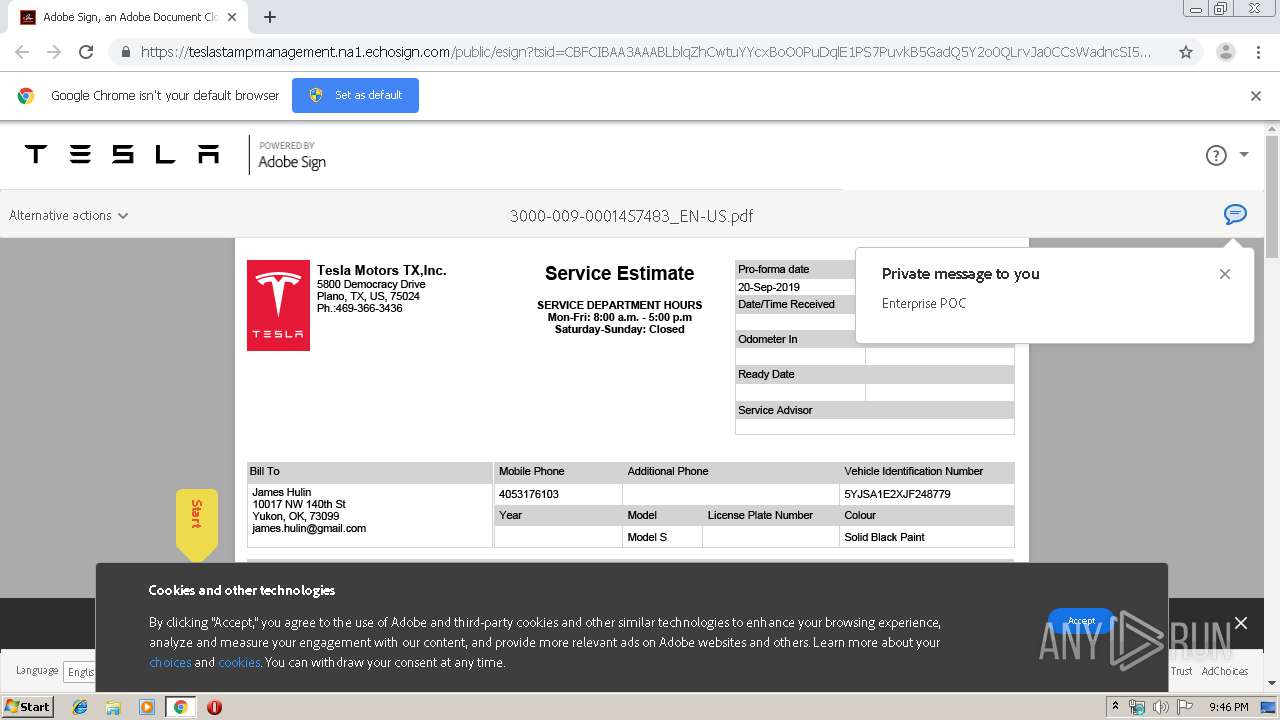The width and height of the screenshot is (1280, 720).
Task: Click the Service Estimate heading
Action: tap(619, 273)
